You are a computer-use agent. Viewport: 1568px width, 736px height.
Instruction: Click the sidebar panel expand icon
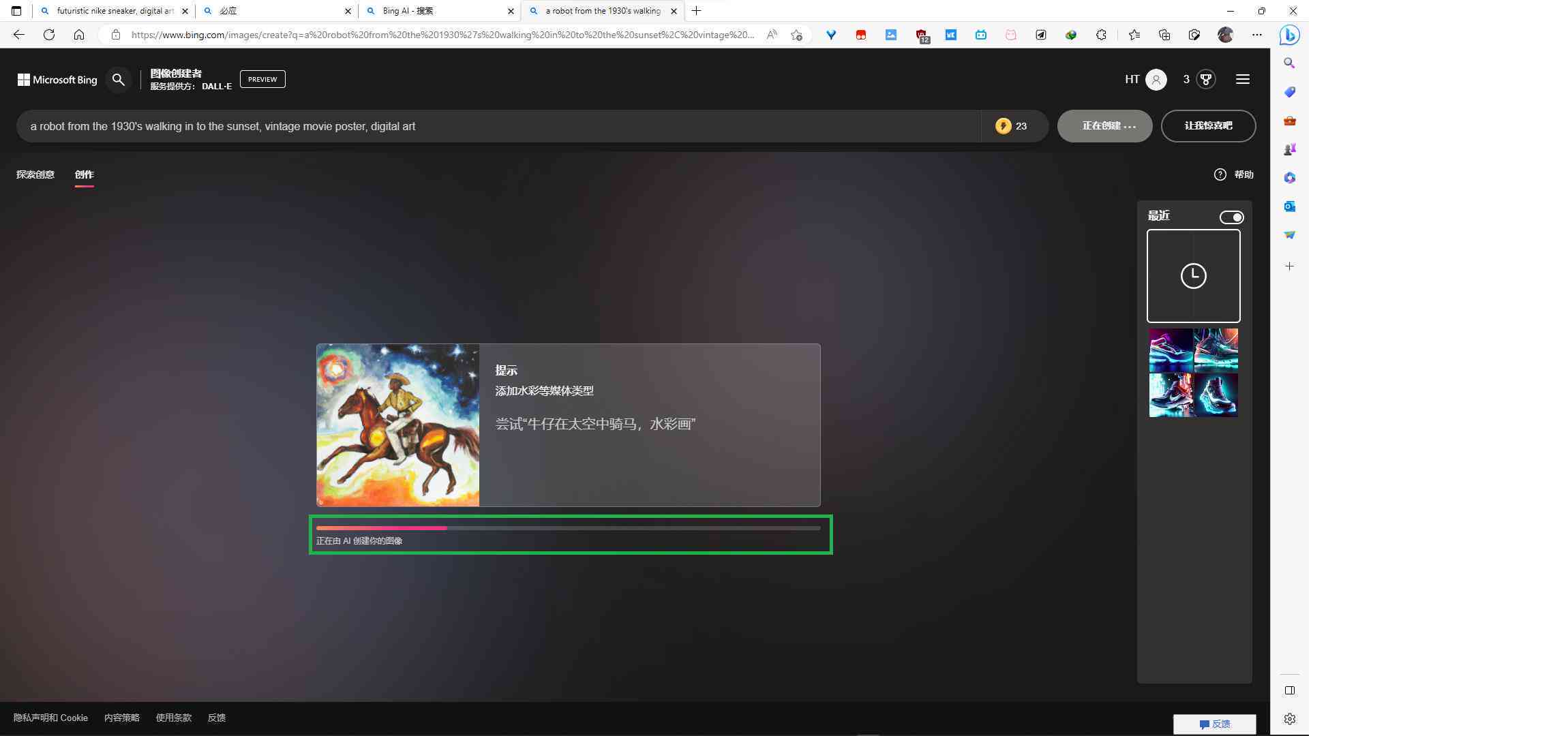point(1290,690)
